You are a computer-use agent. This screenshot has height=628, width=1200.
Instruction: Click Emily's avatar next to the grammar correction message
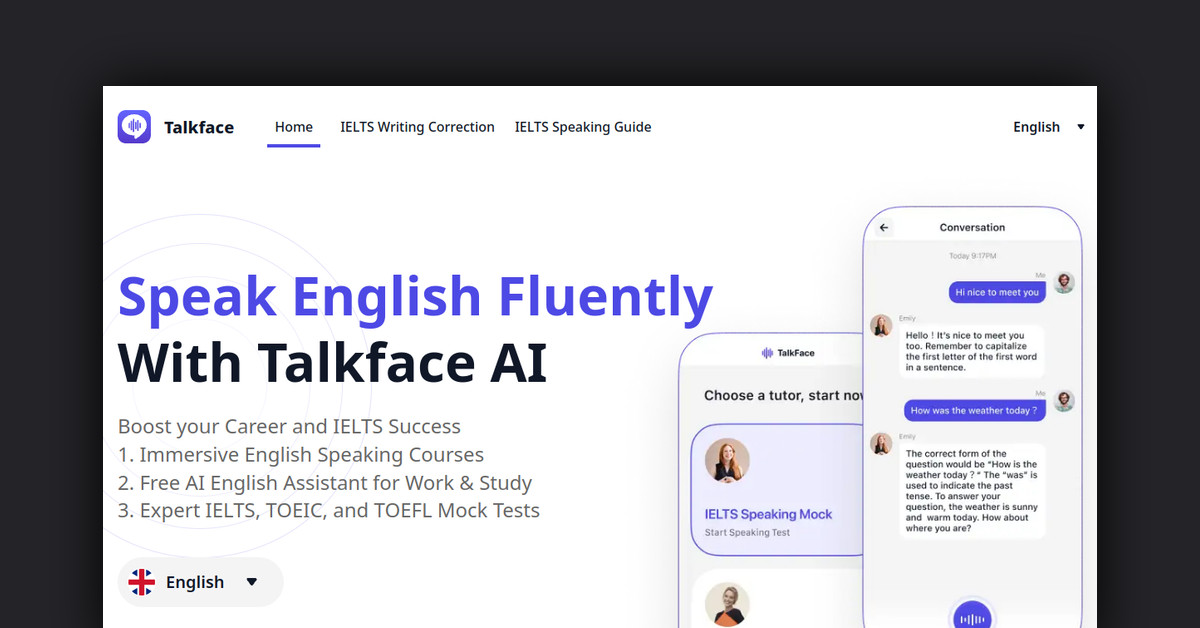[x=881, y=443]
